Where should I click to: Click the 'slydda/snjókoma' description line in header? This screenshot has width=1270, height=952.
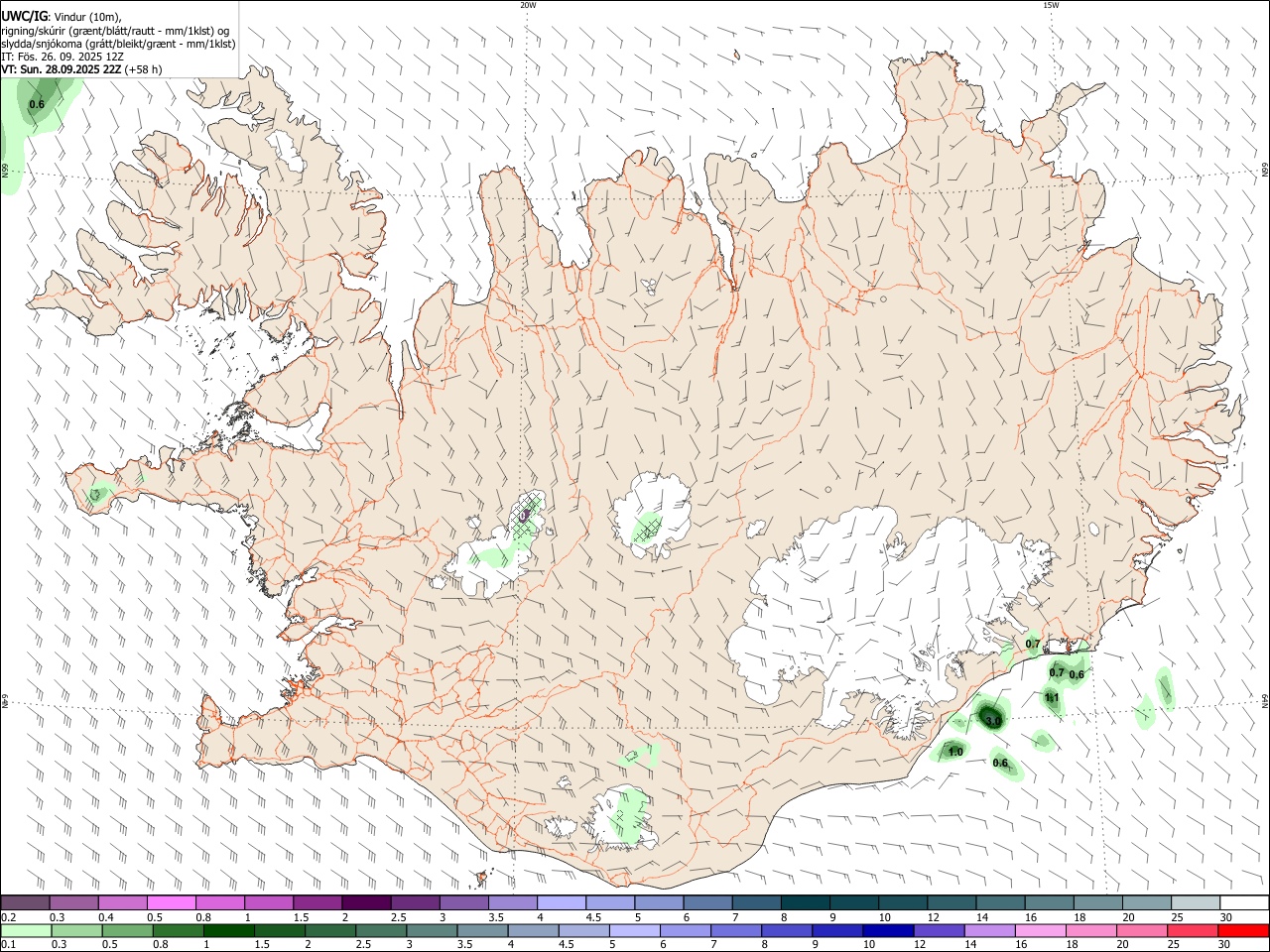[x=117, y=44]
